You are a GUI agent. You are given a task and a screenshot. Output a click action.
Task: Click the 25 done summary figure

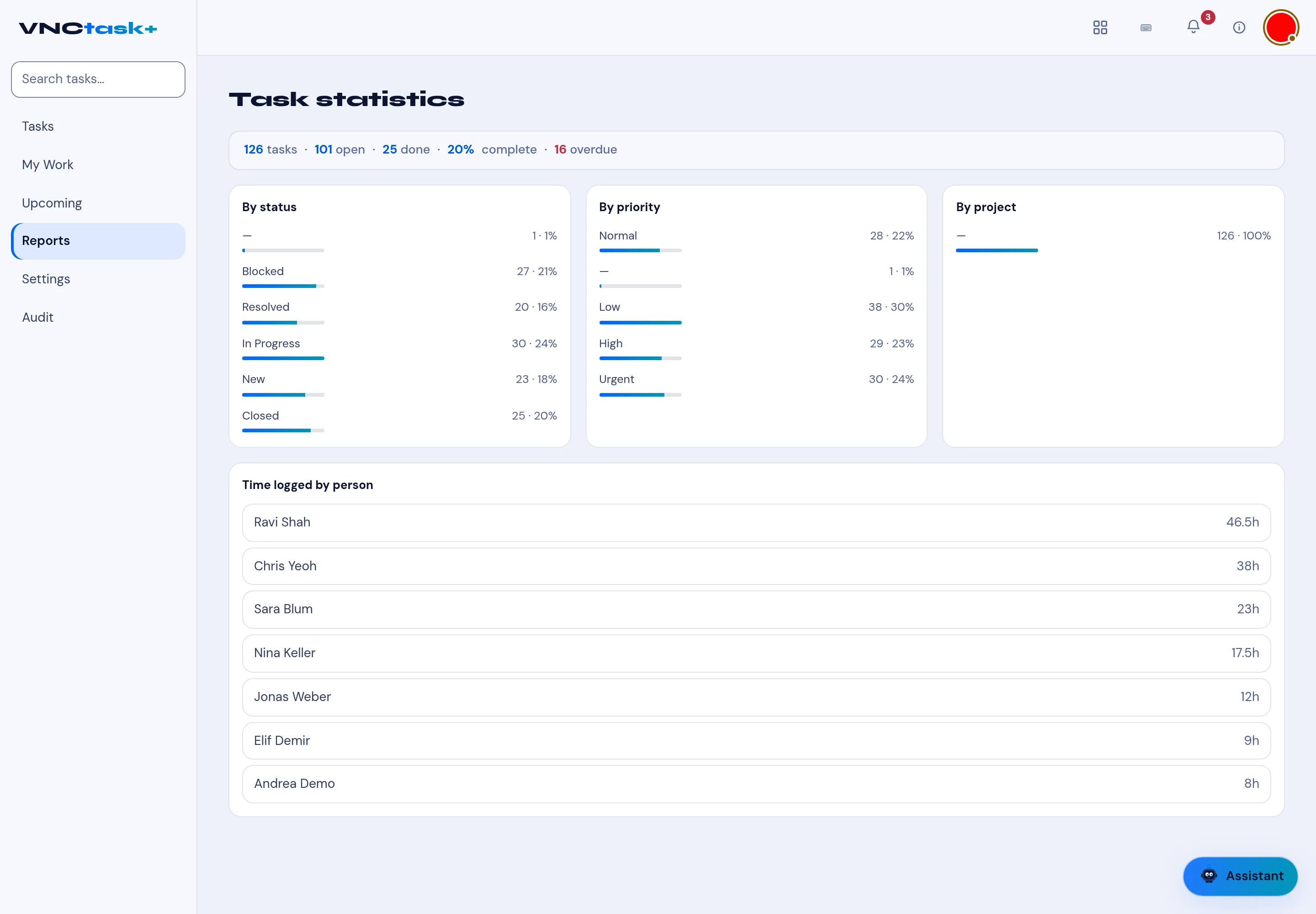click(406, 149)
